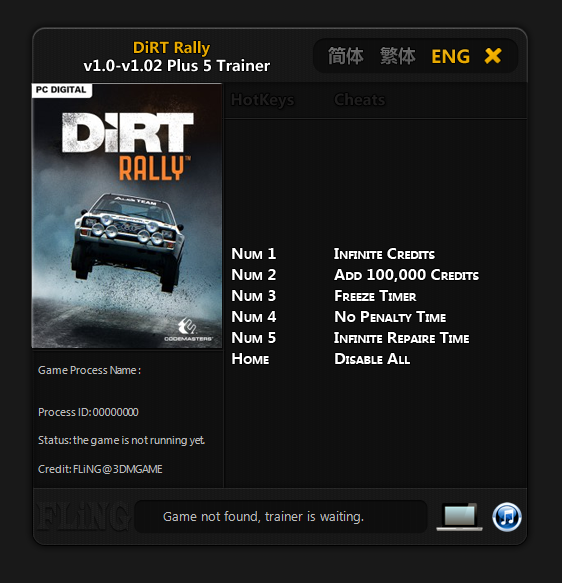This screenshot has height=583, width=562.
Task: Click the Num 2 hotkey label
Action: click(x=253, y=275)
